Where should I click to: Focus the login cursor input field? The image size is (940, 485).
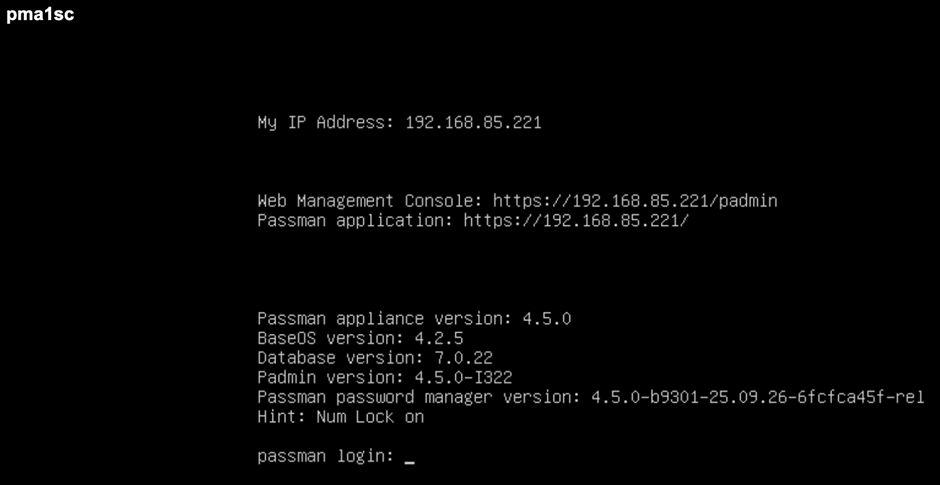[x=409, y=458]
